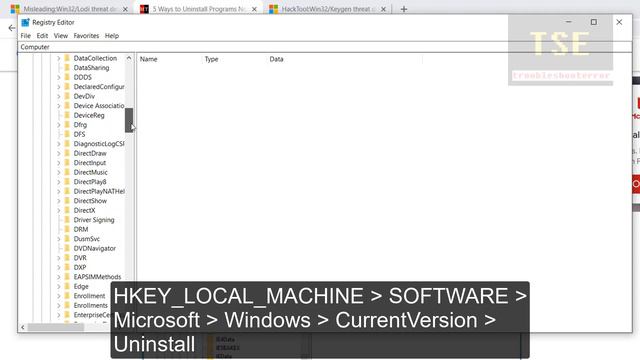Expand the DataCollection key
Image resolution: width=640 pixels, height=360 pixels.
tap(58, 58)
